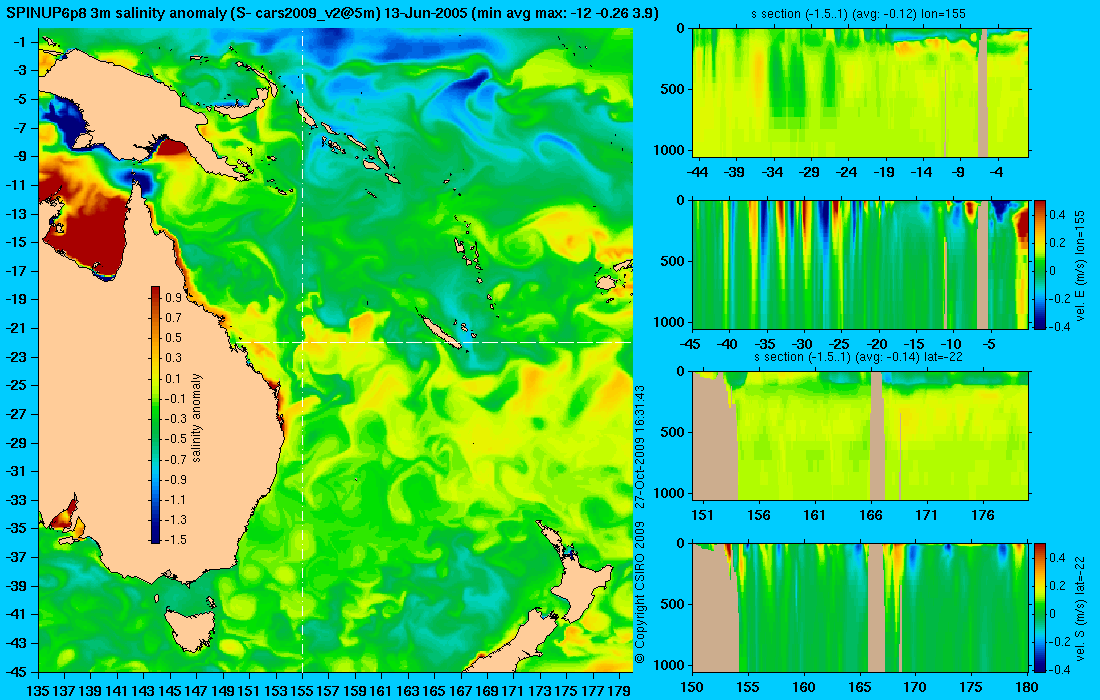The width and height of the screenshot is (1100, 700).
Task: Click the 's section (avg: -0.12) lon=155' title
Action: tap(861, 13)
